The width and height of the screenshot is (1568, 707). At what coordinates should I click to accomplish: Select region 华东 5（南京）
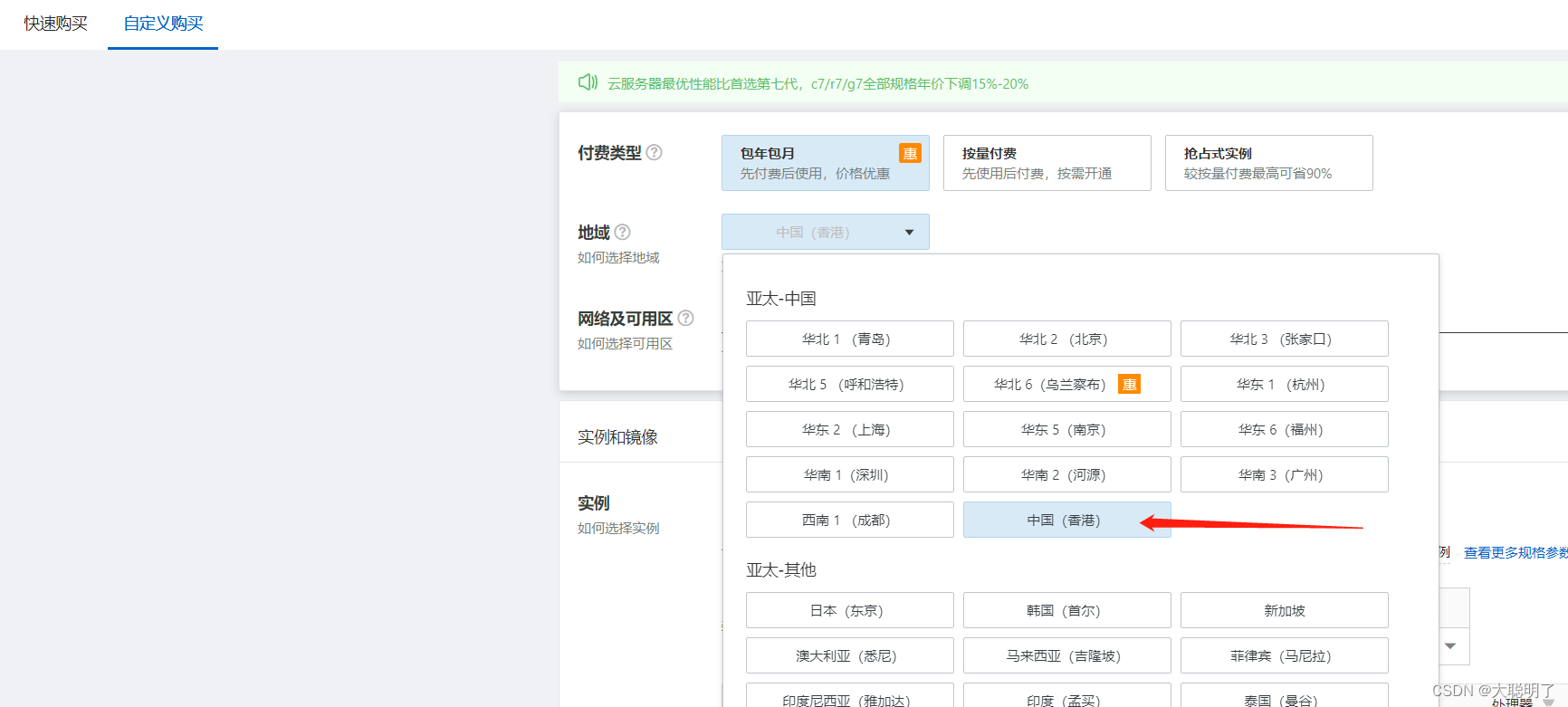1067,429
